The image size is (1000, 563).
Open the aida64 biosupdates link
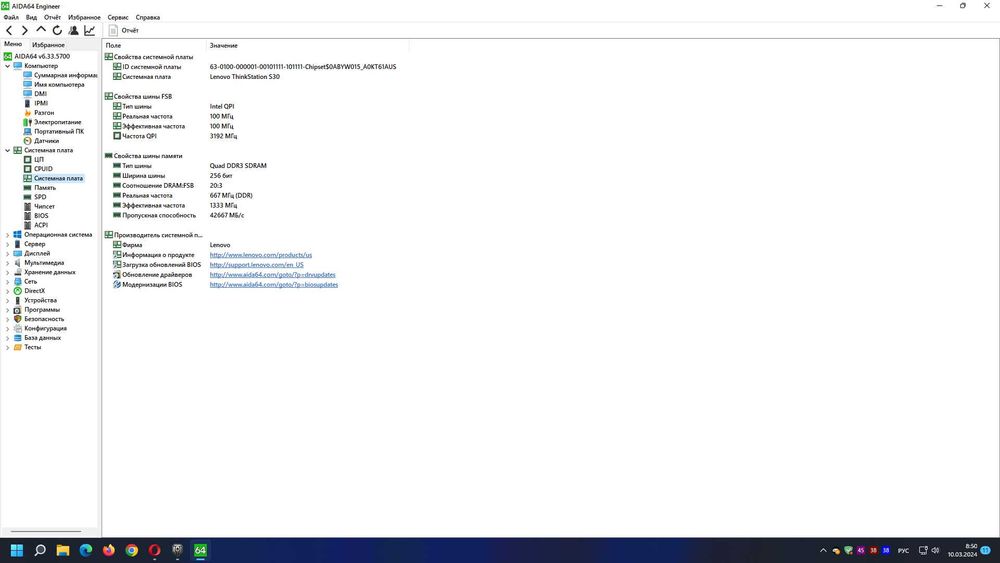[x=274, y=284]
